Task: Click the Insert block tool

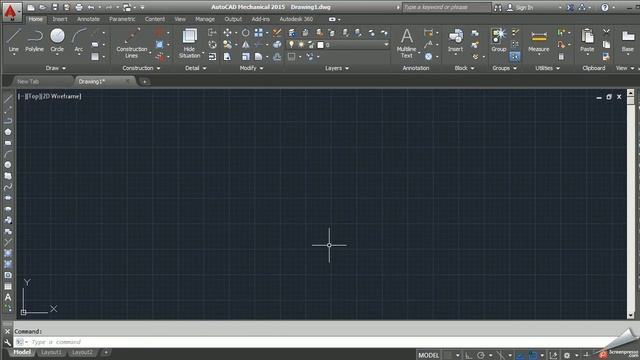Action: pos(456,41)
